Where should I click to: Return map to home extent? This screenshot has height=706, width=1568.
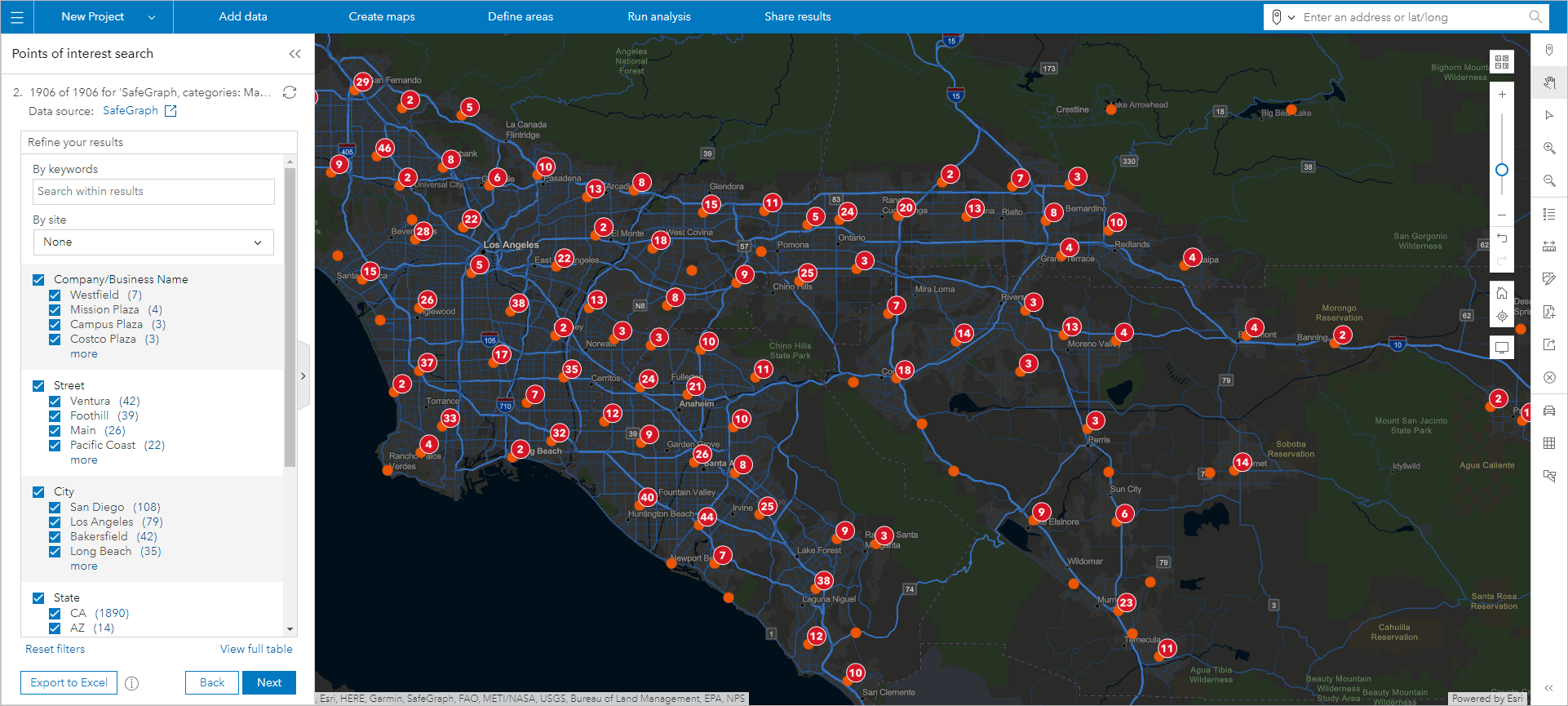tap(1502, 293)
